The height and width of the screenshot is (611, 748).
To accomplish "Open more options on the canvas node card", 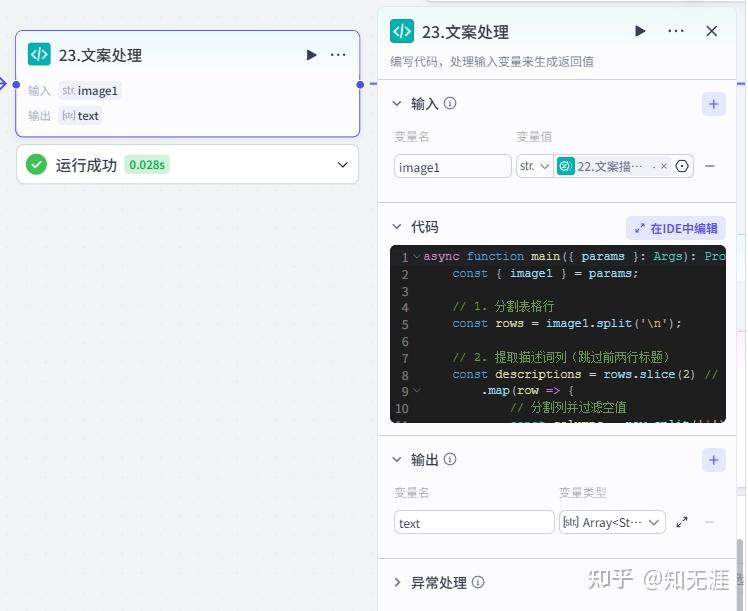I will (338, 55).
